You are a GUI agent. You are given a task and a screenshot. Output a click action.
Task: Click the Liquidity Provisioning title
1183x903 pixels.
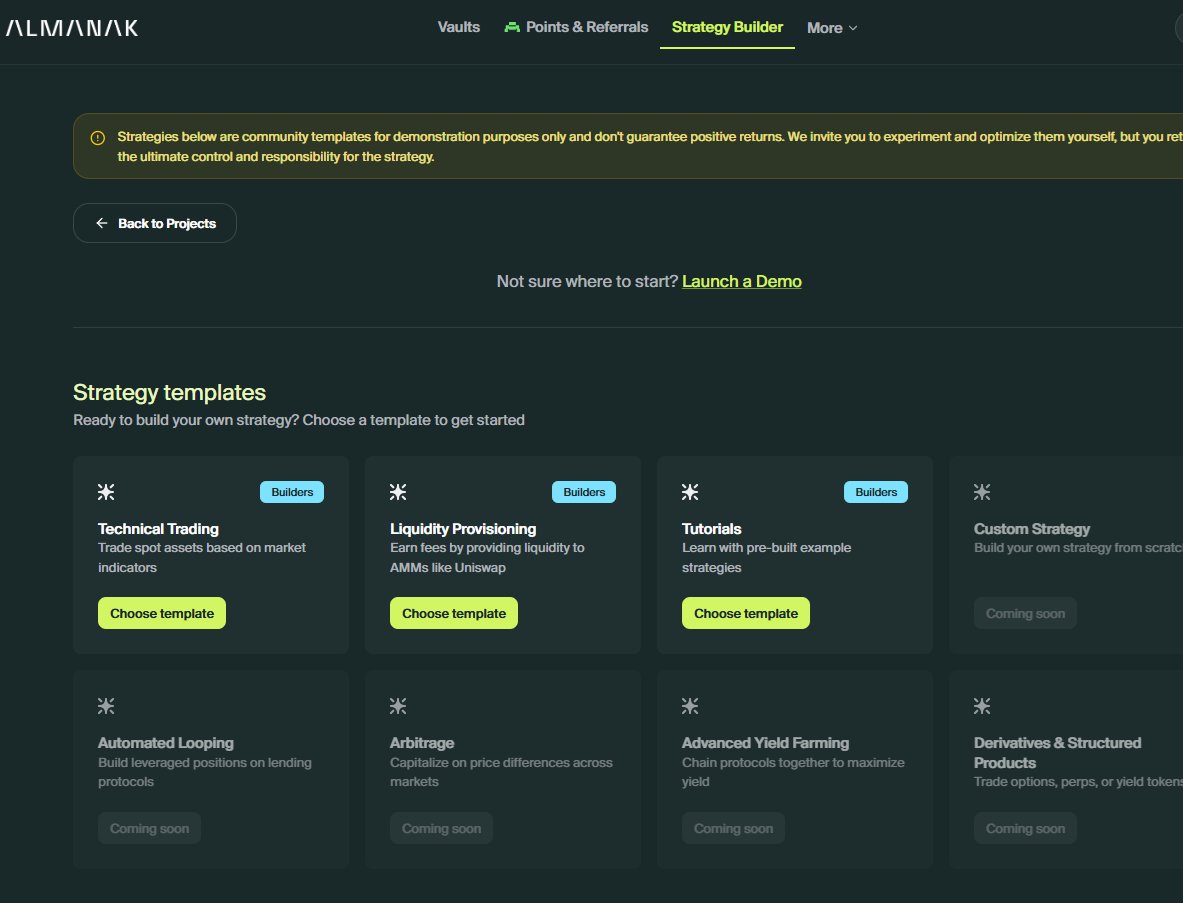pos(463,529)
